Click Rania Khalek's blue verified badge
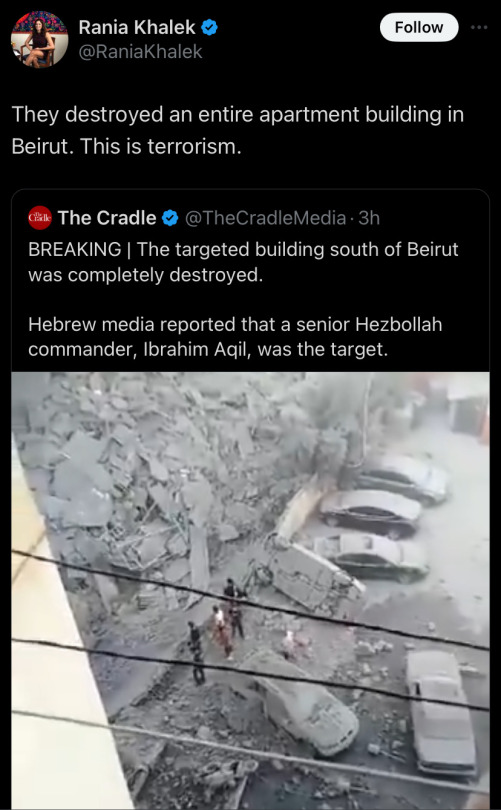Image resolution: width=501 pixels, height=810 pixels. tap(209, 27)
